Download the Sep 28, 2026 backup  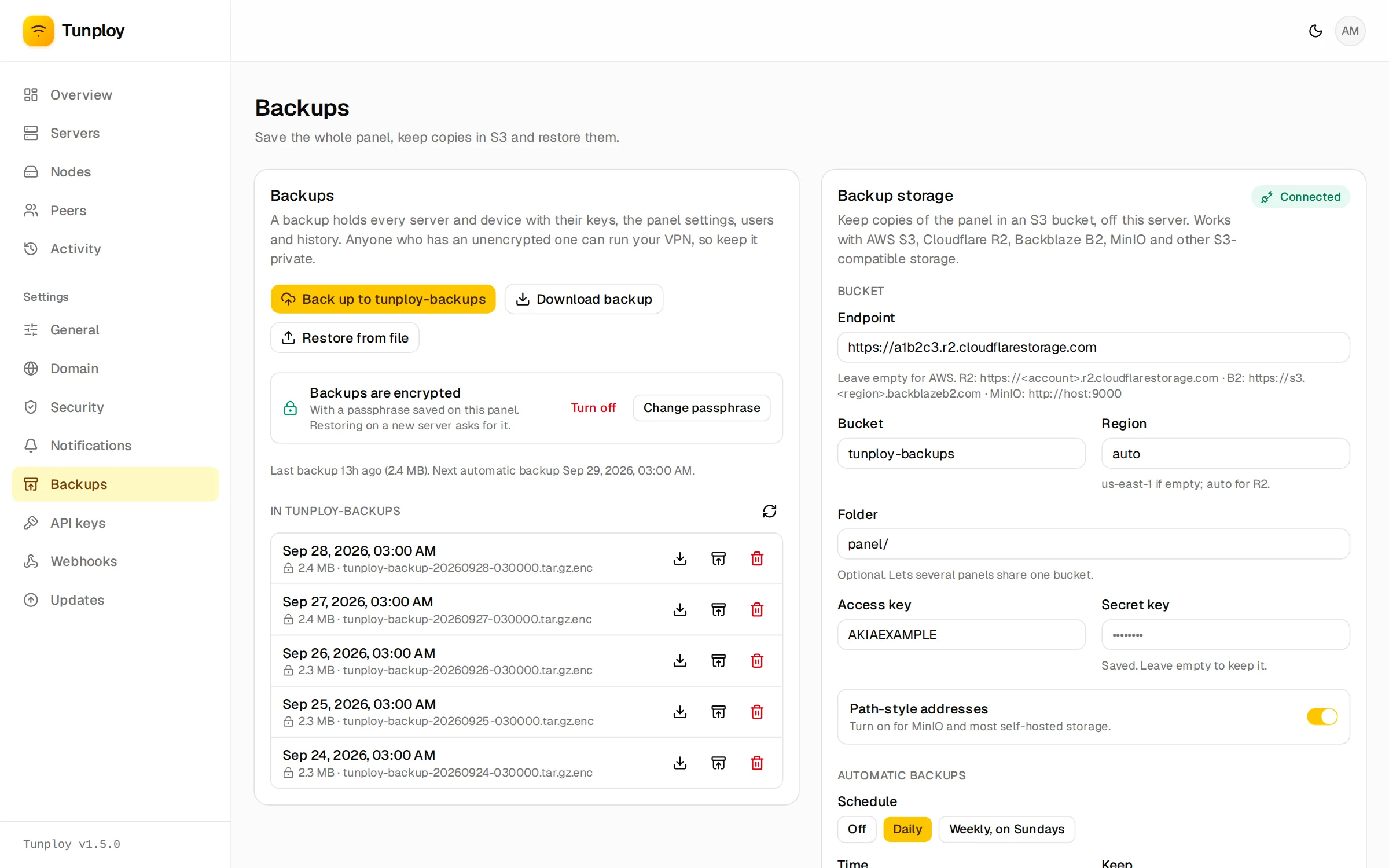(x=680, y=558)
